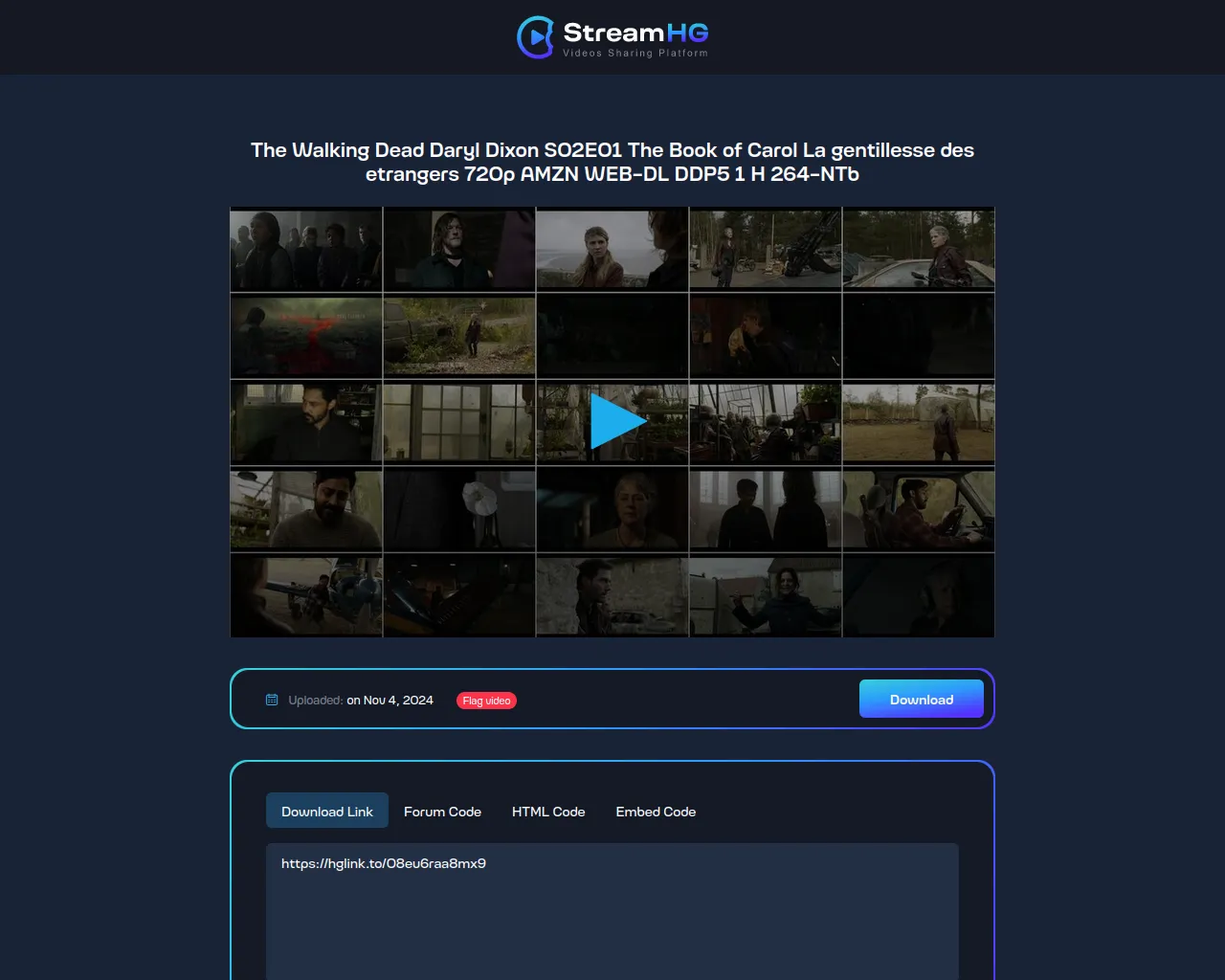The width and height of the screenshot is (1225, 980).
Task: Open the HTML Code tab
Action: click(x=548, y=811)
